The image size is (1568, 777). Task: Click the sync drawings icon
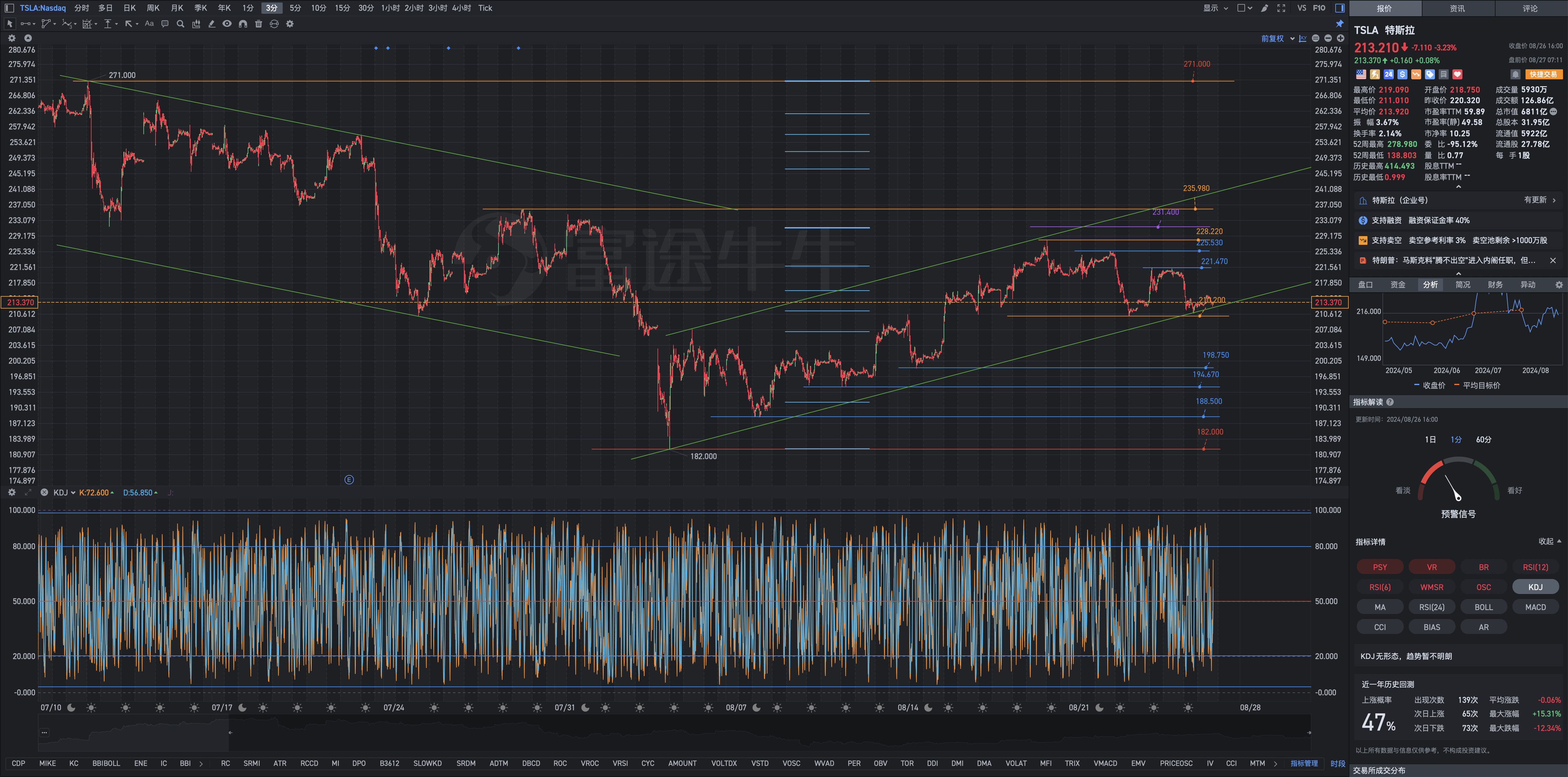pyautogui.click(x=274, y=24)
